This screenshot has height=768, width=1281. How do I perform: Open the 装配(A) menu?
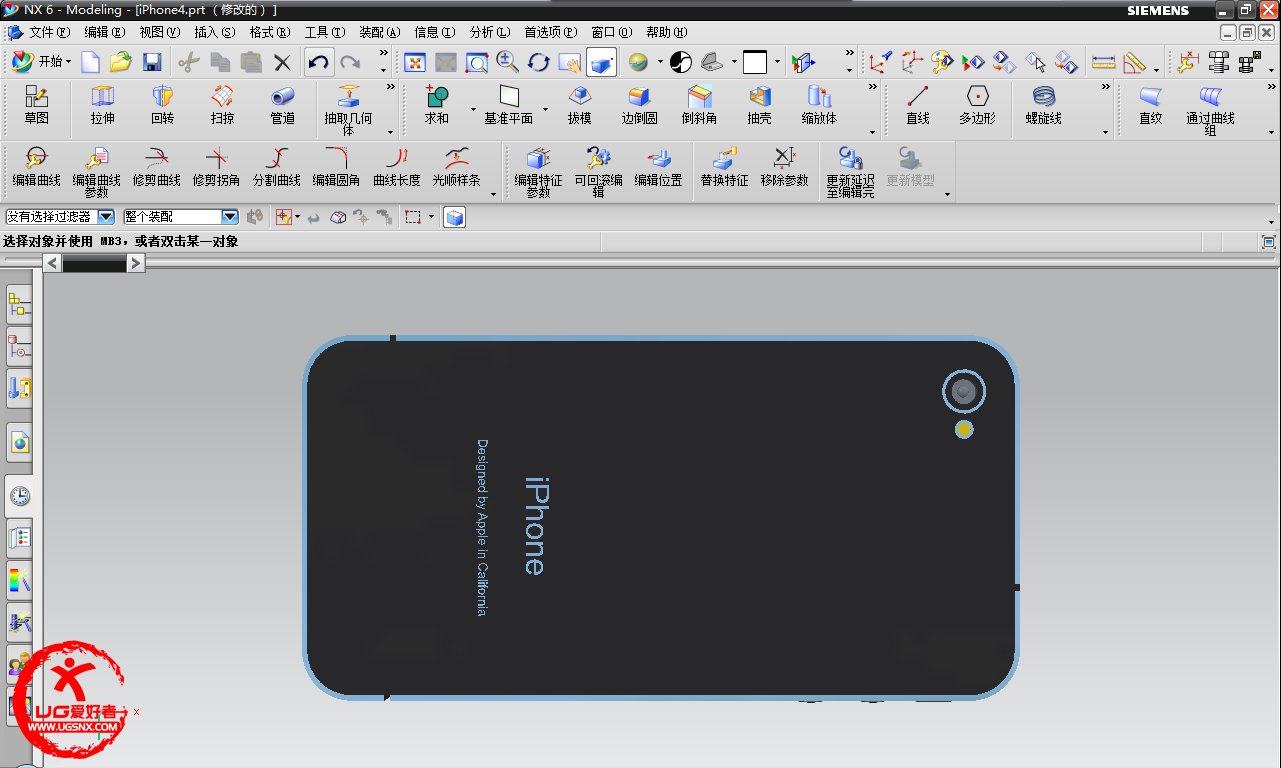pyautogui.click(x=380, y=33)
